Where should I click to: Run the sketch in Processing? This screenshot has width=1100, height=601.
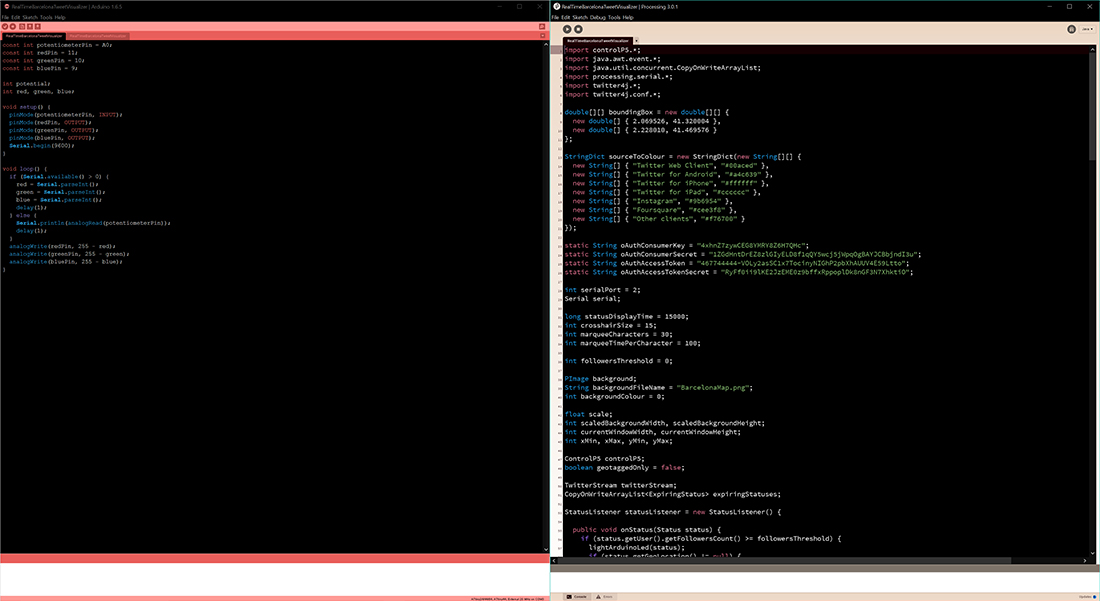(567, 29)
